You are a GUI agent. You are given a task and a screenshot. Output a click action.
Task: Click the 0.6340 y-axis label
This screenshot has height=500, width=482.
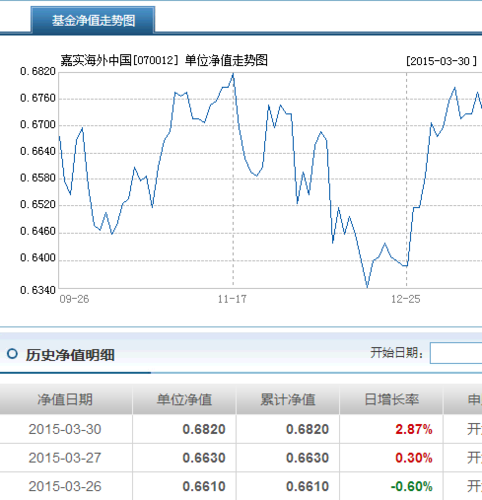(x=38, y=290)
